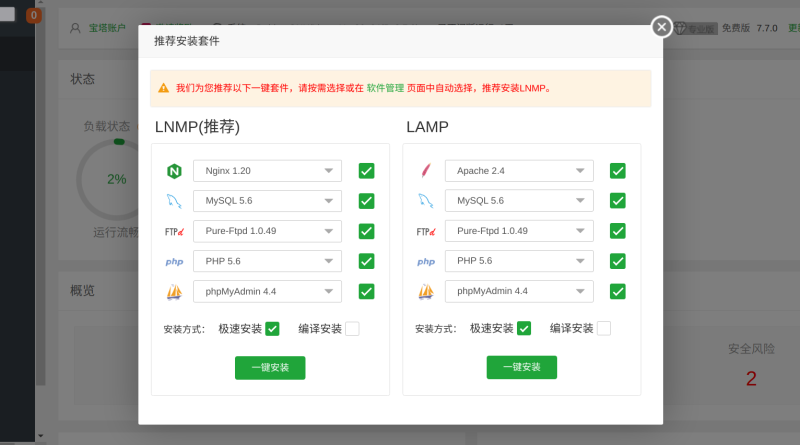Viewport: 800px width, 445px height.
Task: Click the Nginx logo icon in LNMP
Action: [174, 171]
